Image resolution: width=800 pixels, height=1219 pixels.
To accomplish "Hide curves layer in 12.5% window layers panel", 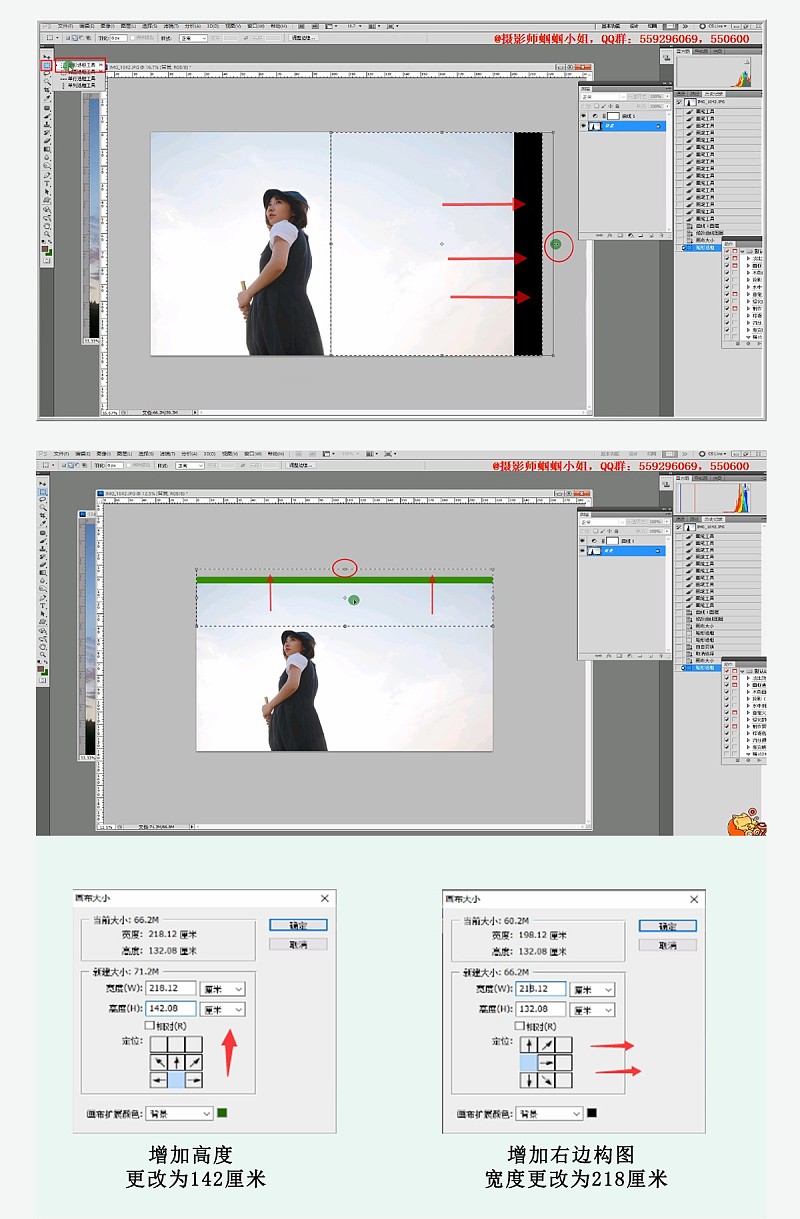I will [x=582, y=541].
